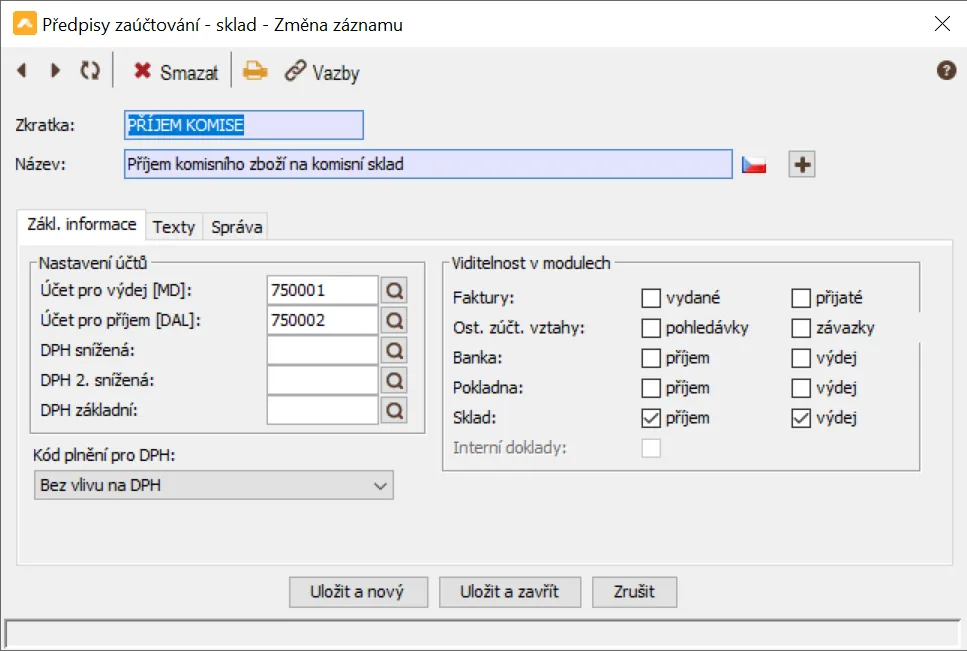Screen dimensions: 967x651
Task: Open help question mark icon
Action: click(x=946, y=70)
